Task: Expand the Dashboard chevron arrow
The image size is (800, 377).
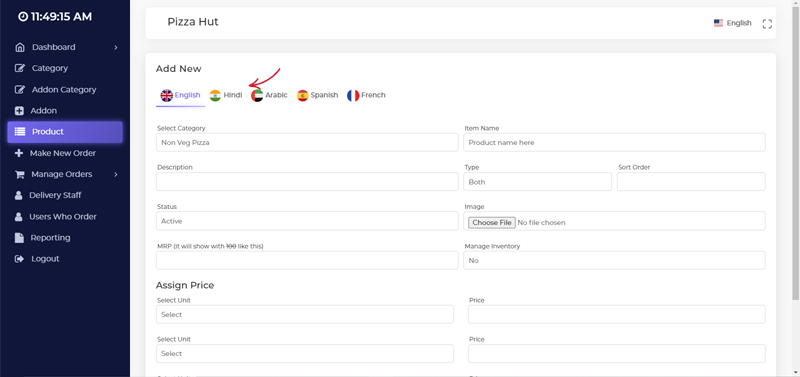Action: click(x=116, y=47)
